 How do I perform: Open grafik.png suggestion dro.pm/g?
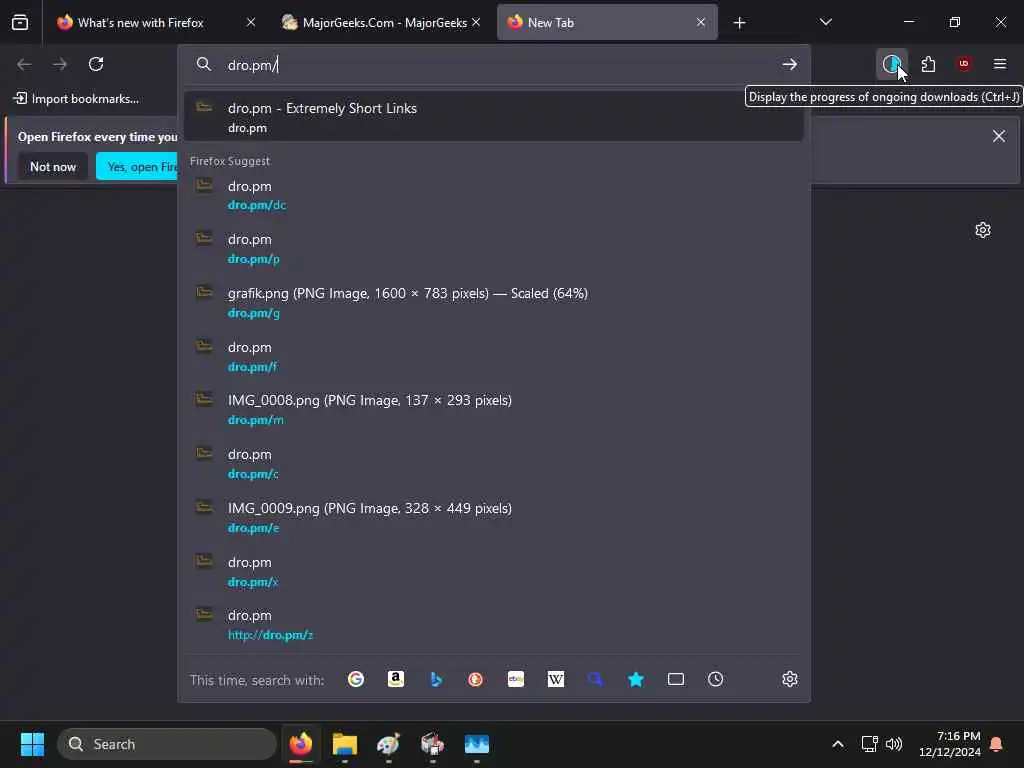point(493,302)
